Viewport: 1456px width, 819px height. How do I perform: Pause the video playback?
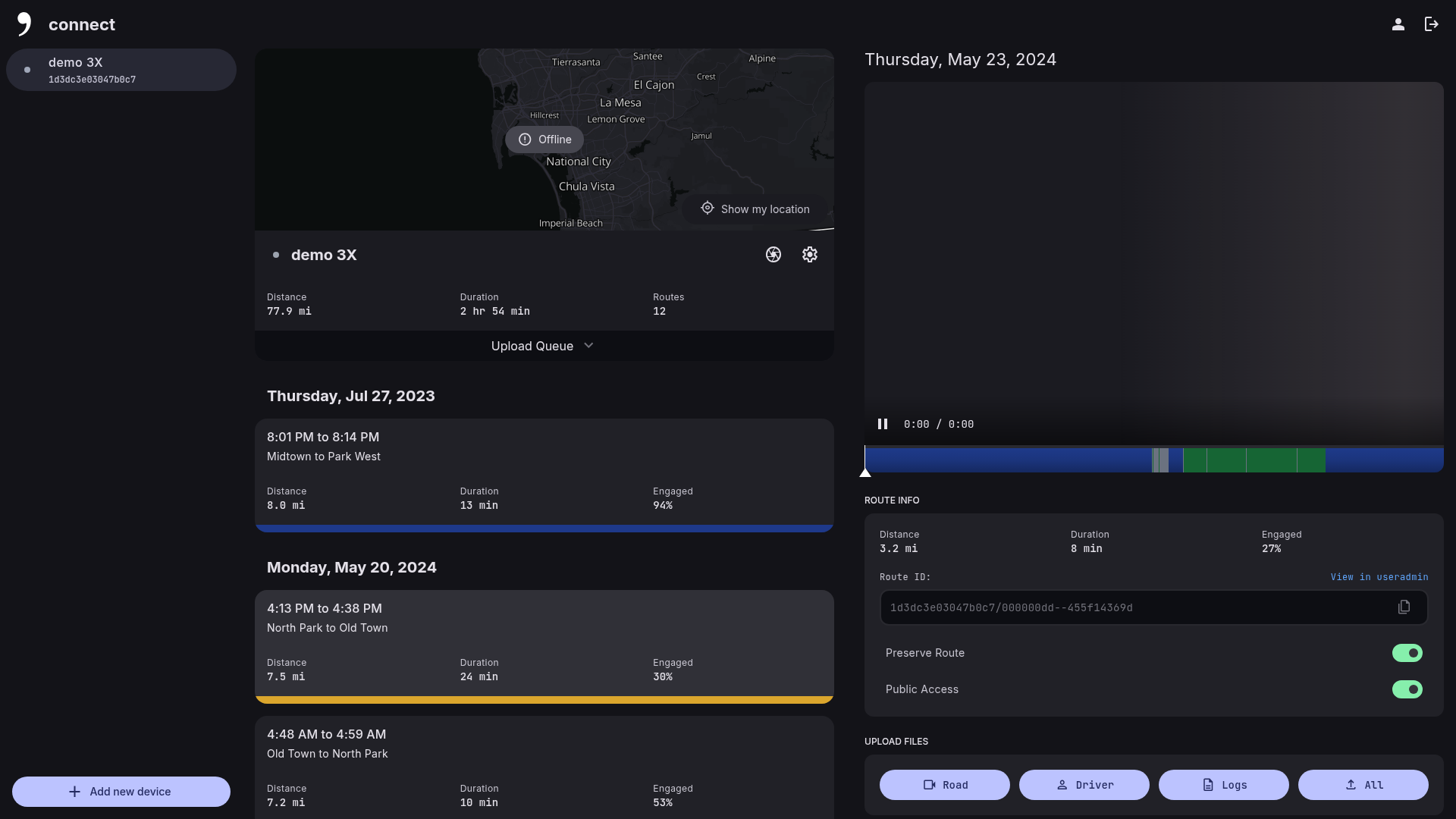point(883,424)
